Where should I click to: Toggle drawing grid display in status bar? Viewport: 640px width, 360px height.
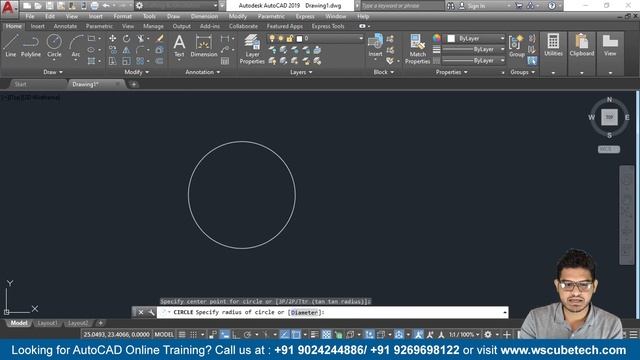coord(182,335)
